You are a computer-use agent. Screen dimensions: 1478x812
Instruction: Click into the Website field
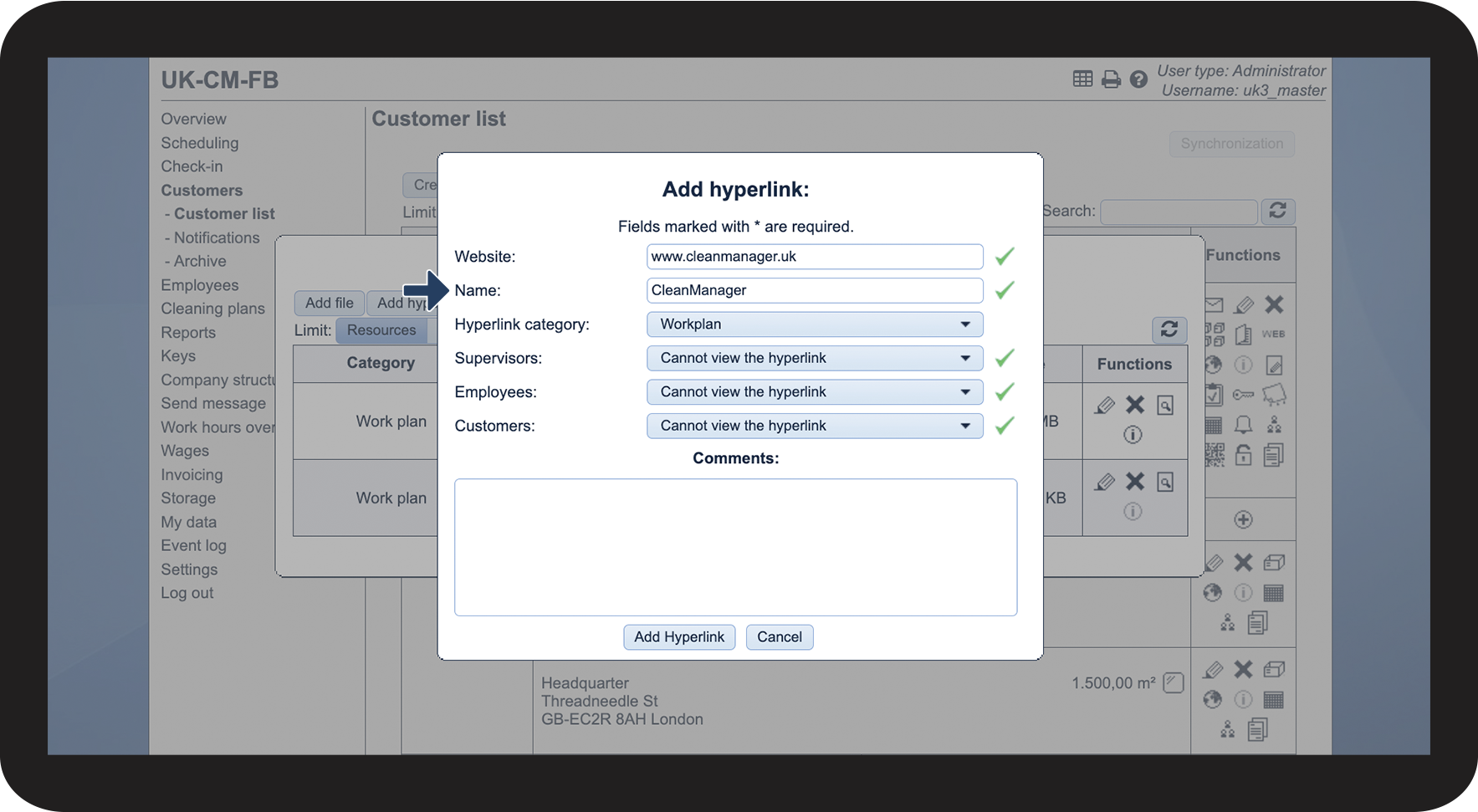coord(815,257)
